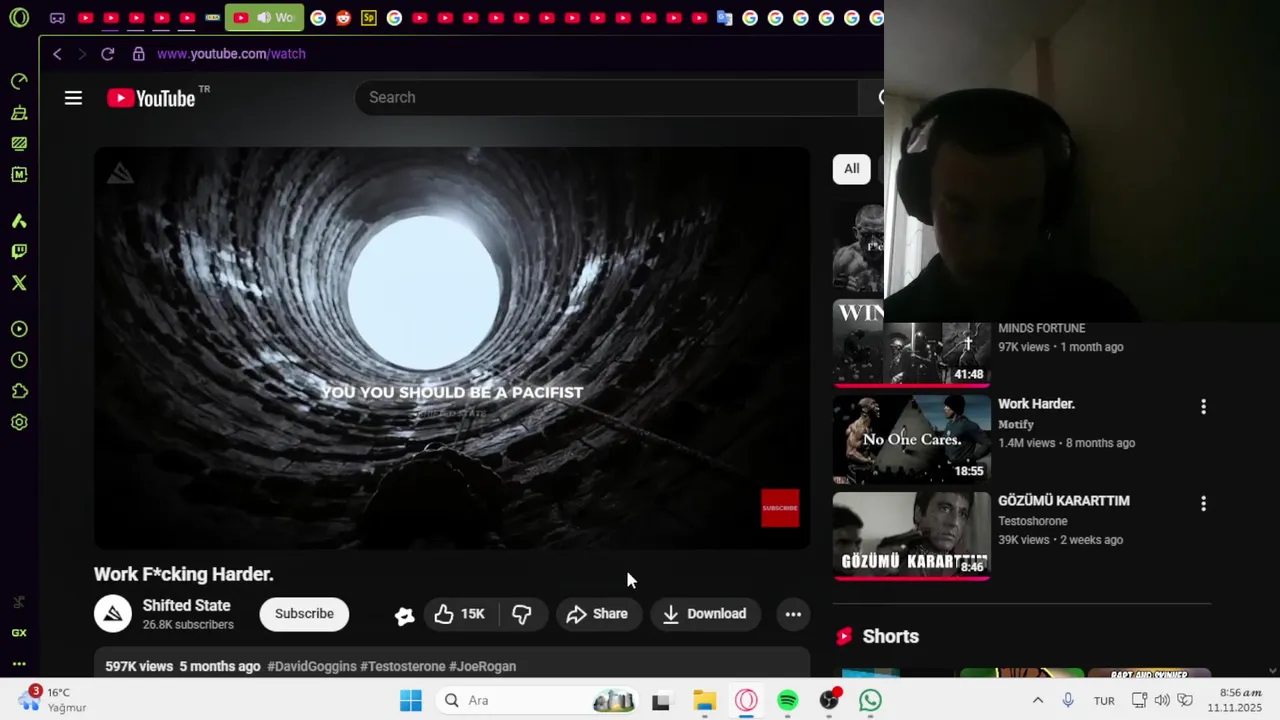Click the YouTube search field
This screenshot has height=720, width=1280.
click(606, 97)
